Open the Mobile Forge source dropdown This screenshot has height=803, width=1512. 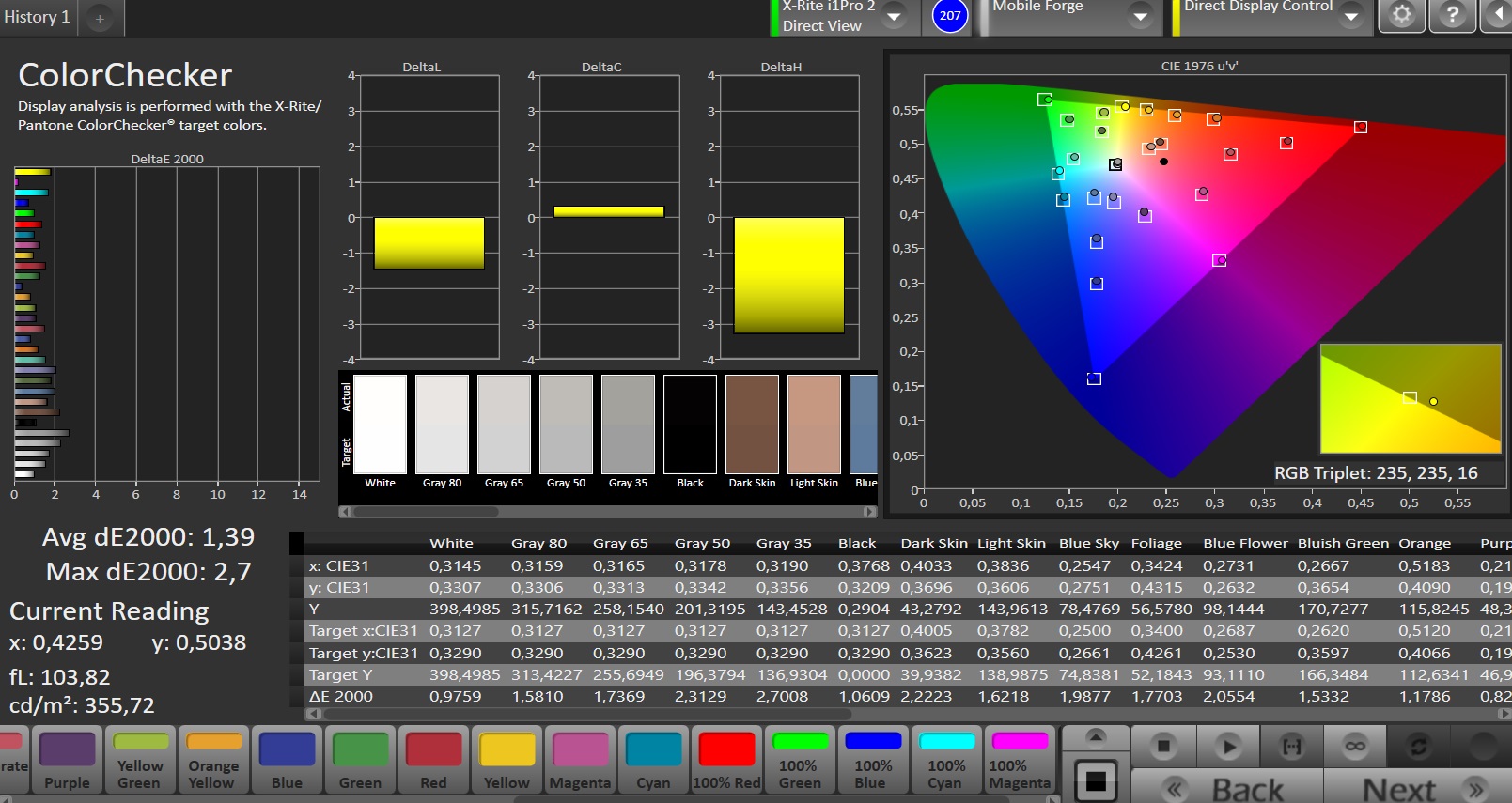pos(1140,16)
